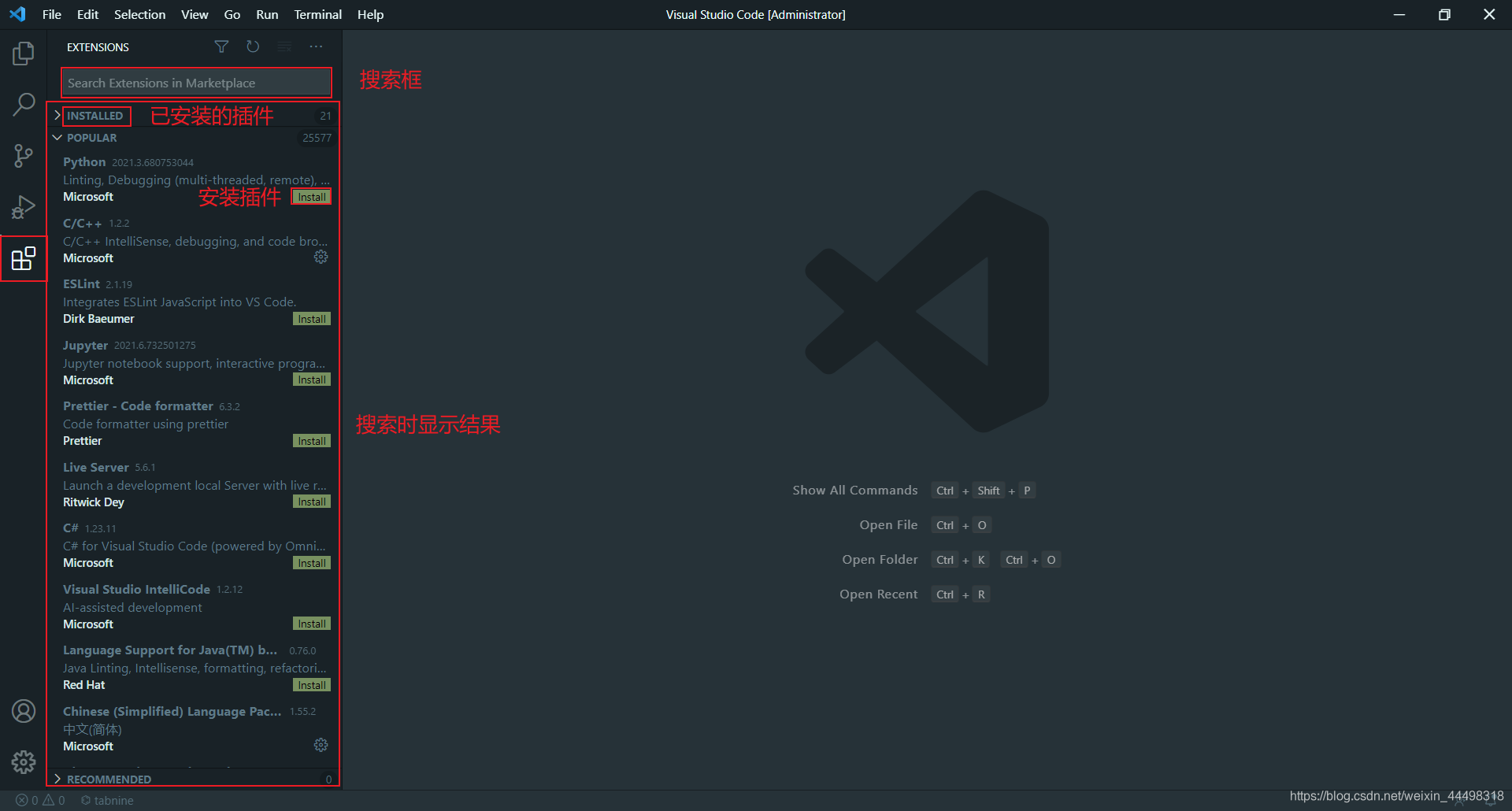Image resolution: width=1512 pixels, height=811 pixels.
Task: Install the Python extension
Action: [312, 197]
